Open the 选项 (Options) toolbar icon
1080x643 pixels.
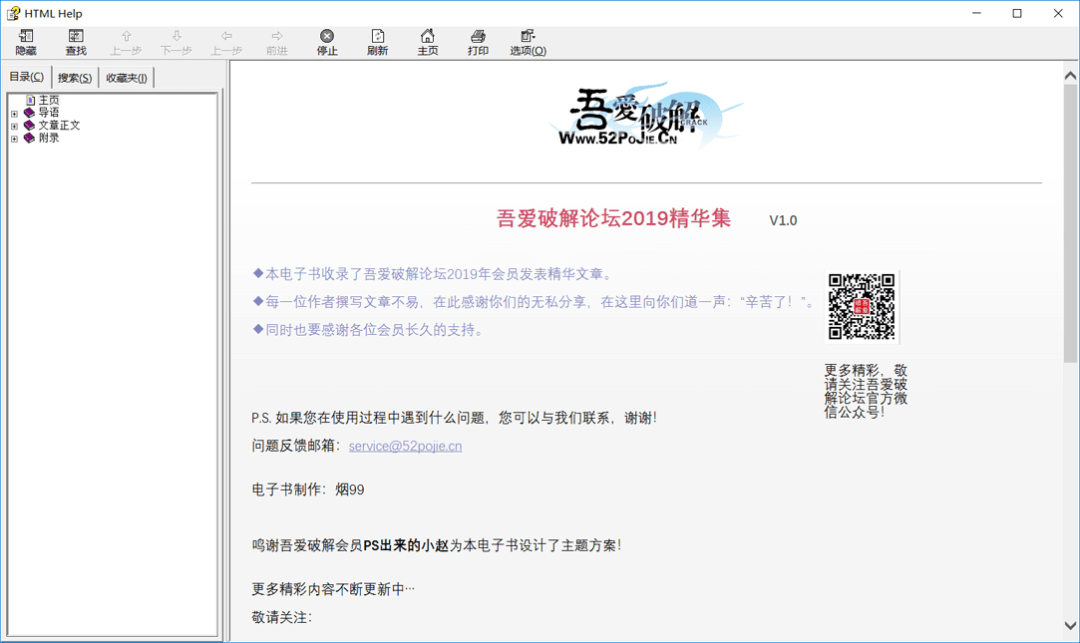coord(529,40)
